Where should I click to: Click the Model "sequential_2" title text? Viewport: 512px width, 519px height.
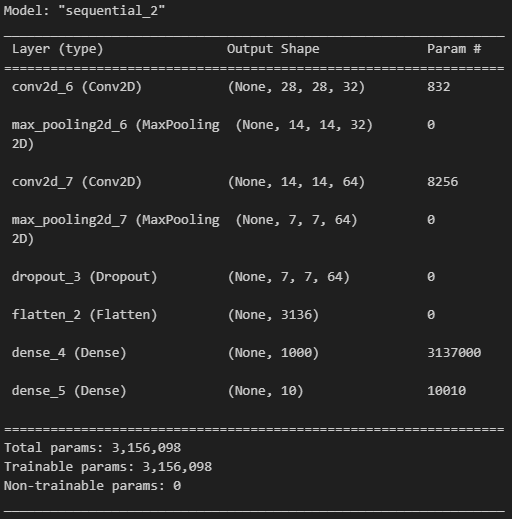click(x=84, y=11)
